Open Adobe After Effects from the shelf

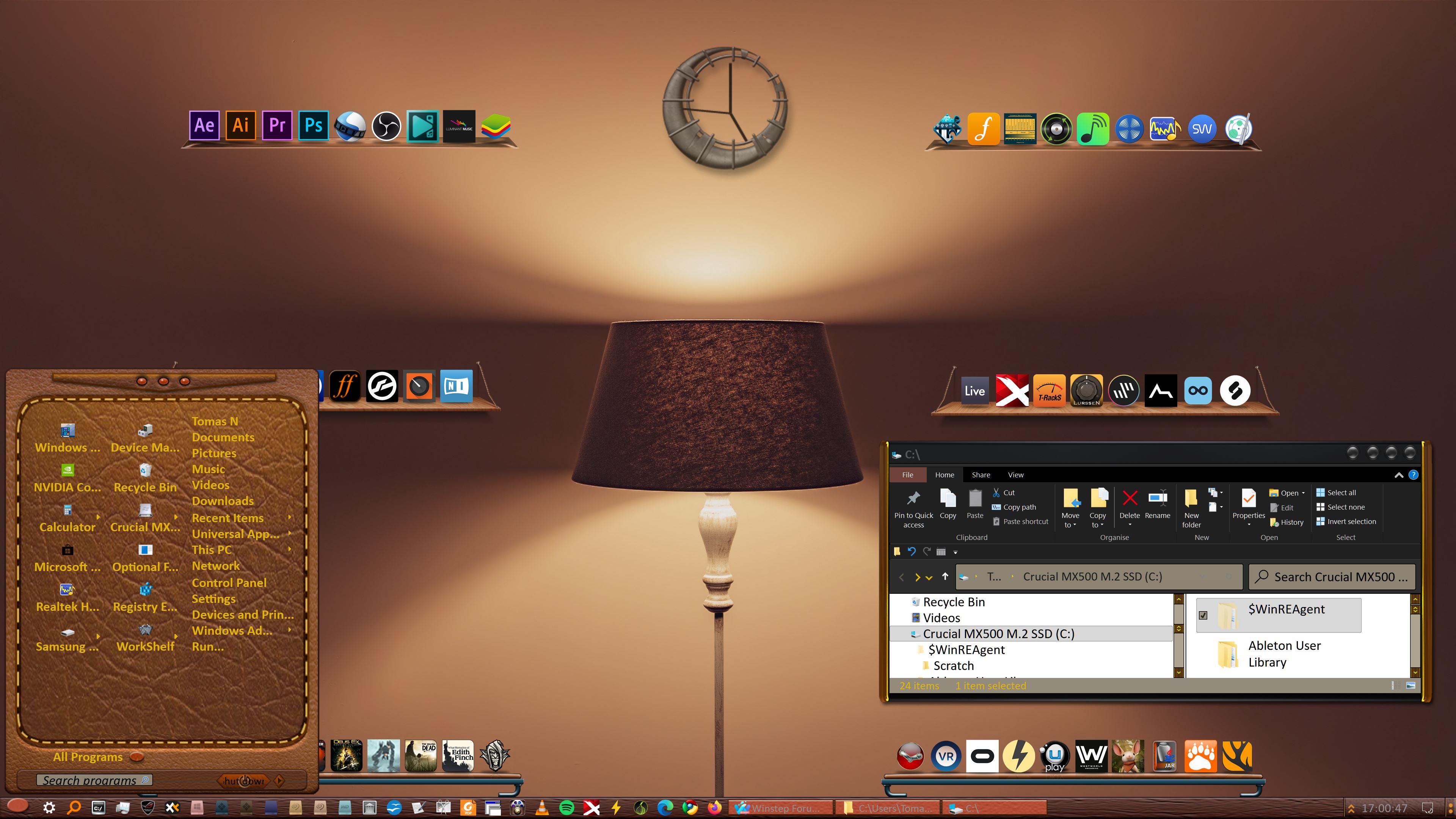tap(204, 126)
